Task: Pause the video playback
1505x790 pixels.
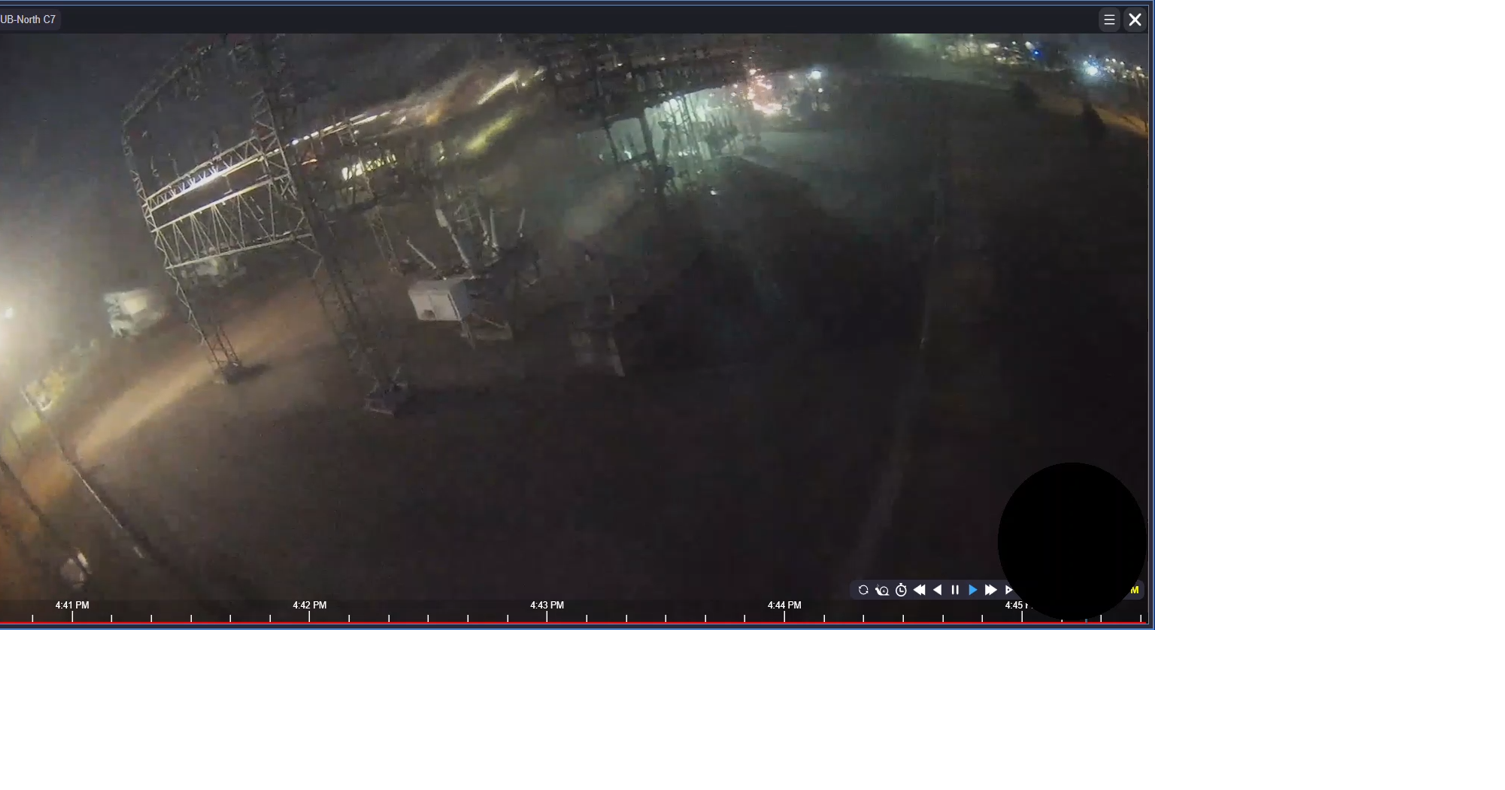Action: coord(955,589)
